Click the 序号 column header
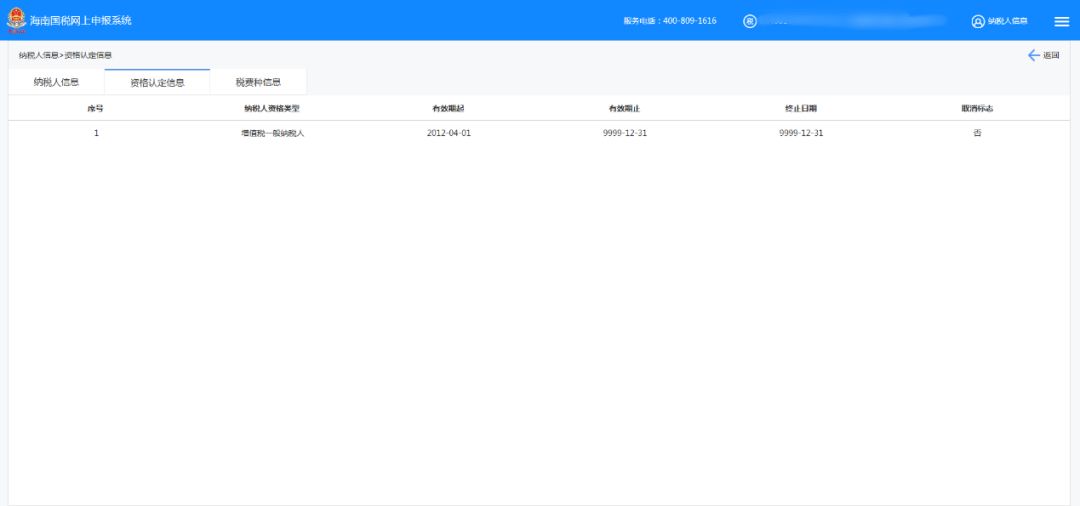Viewport: 1080px width, 506px height. click(x=96, y=109)
